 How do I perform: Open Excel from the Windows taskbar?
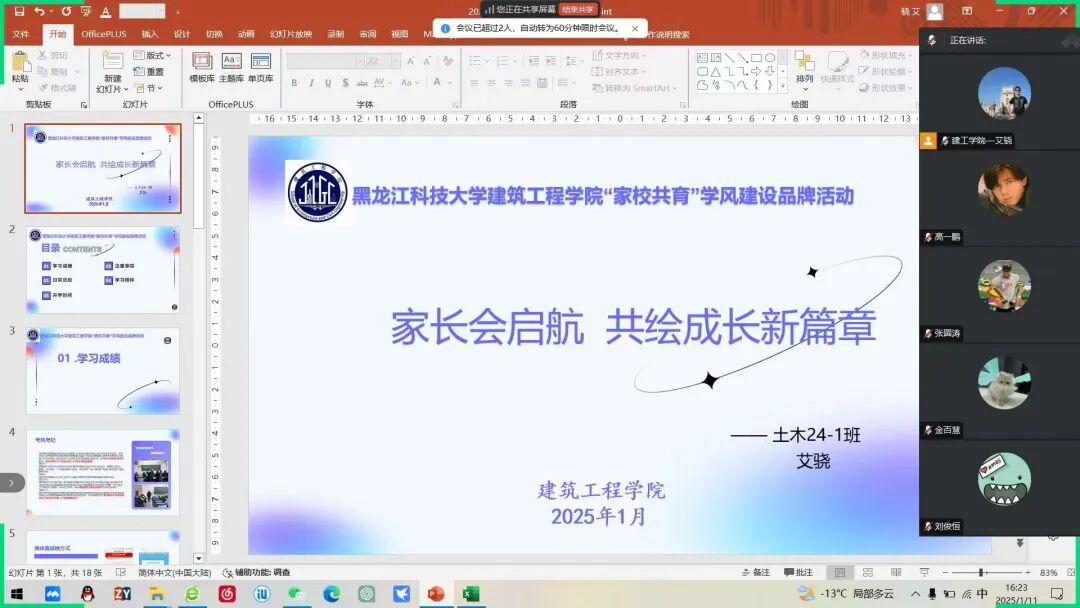tap(470, 594)
